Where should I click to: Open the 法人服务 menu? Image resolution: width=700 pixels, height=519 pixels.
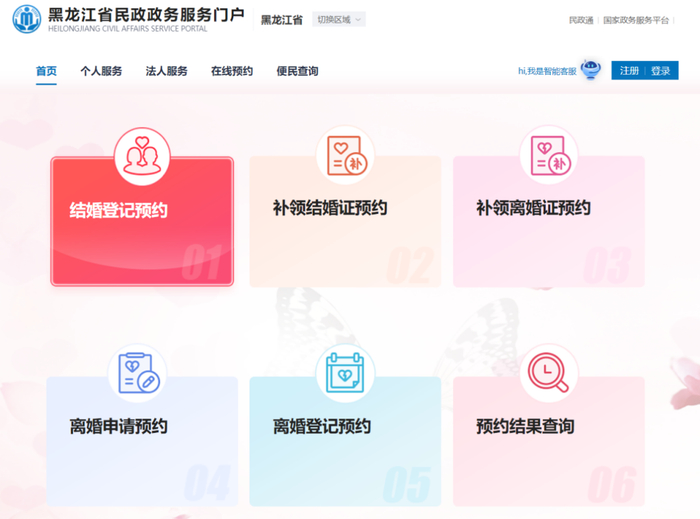click(167, 71)
